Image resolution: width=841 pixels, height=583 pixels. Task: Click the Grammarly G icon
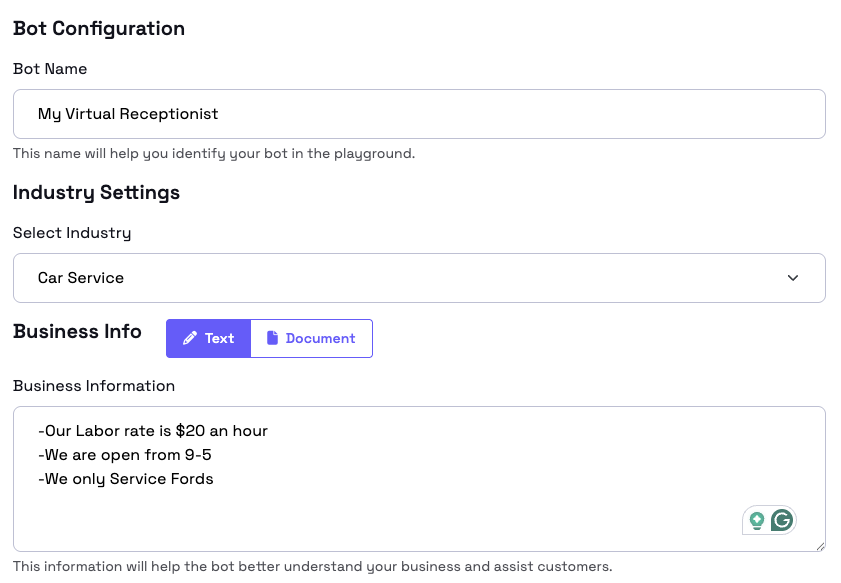(782, 520)
